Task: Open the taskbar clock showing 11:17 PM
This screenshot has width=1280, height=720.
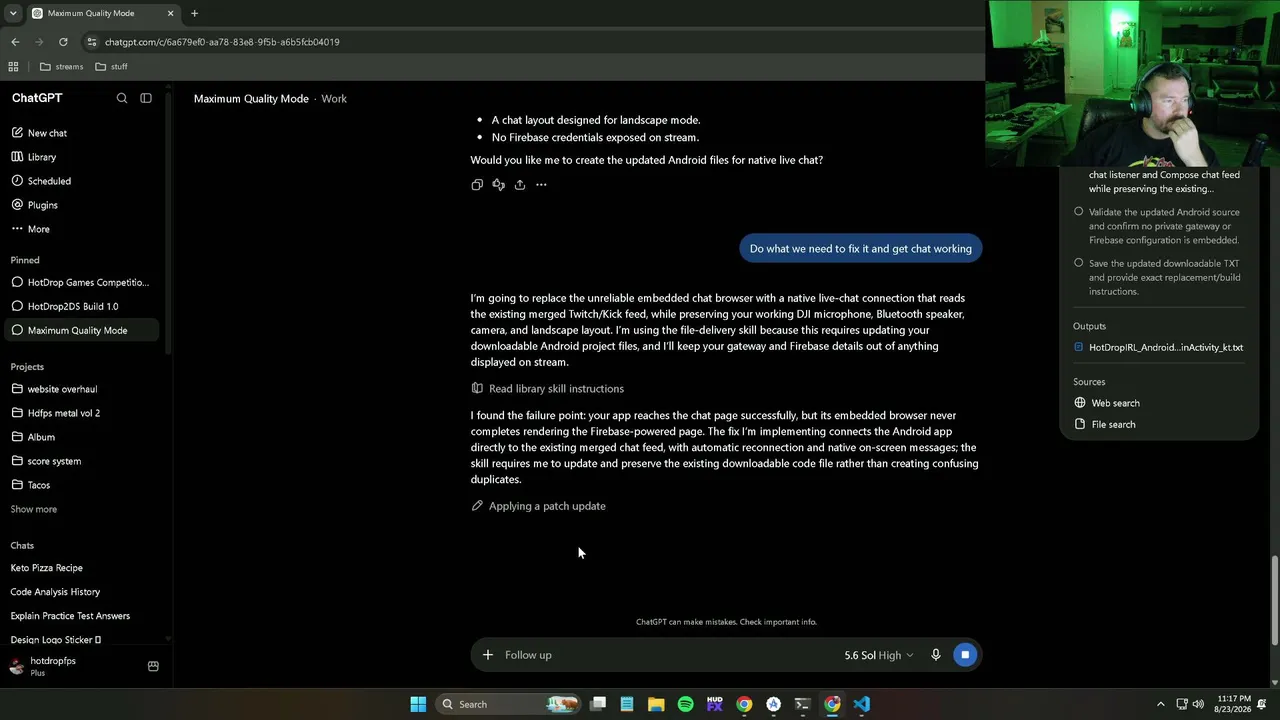Action: [x=1235, y=704]
